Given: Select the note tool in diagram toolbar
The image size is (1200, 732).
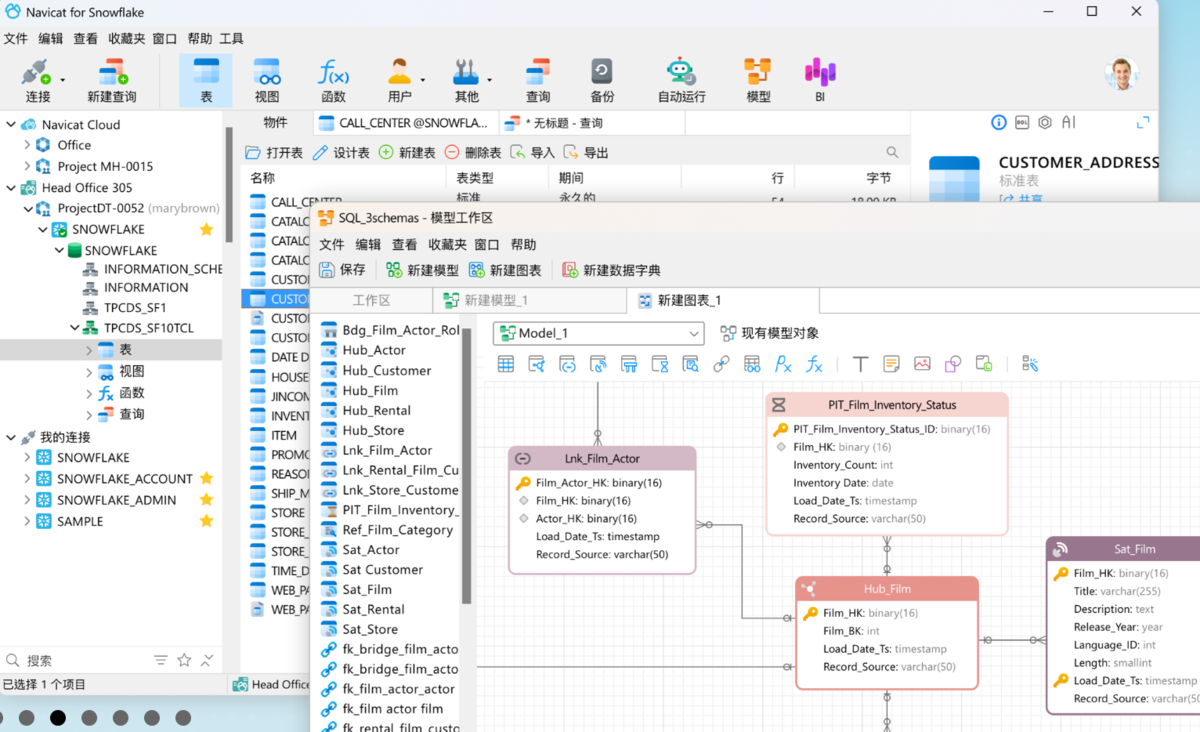Looking at the screenshot, I should pos(891,364).
